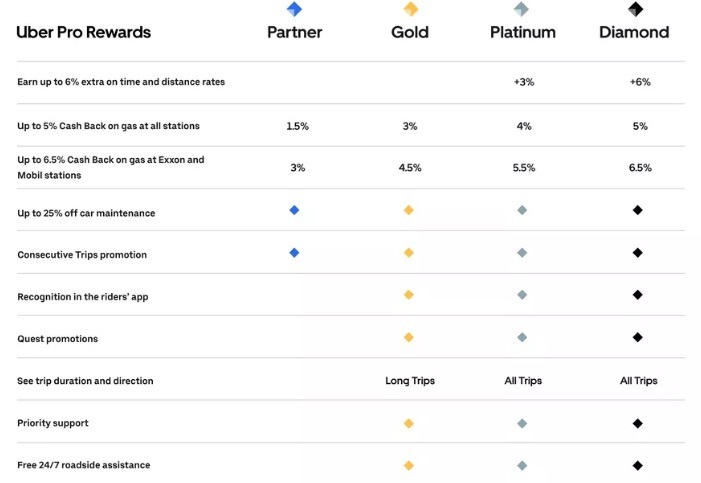Screen dimensions: 701x483
Task: Click the Free 24/7 roadside assistance label
Action: (x=84, y=465)
